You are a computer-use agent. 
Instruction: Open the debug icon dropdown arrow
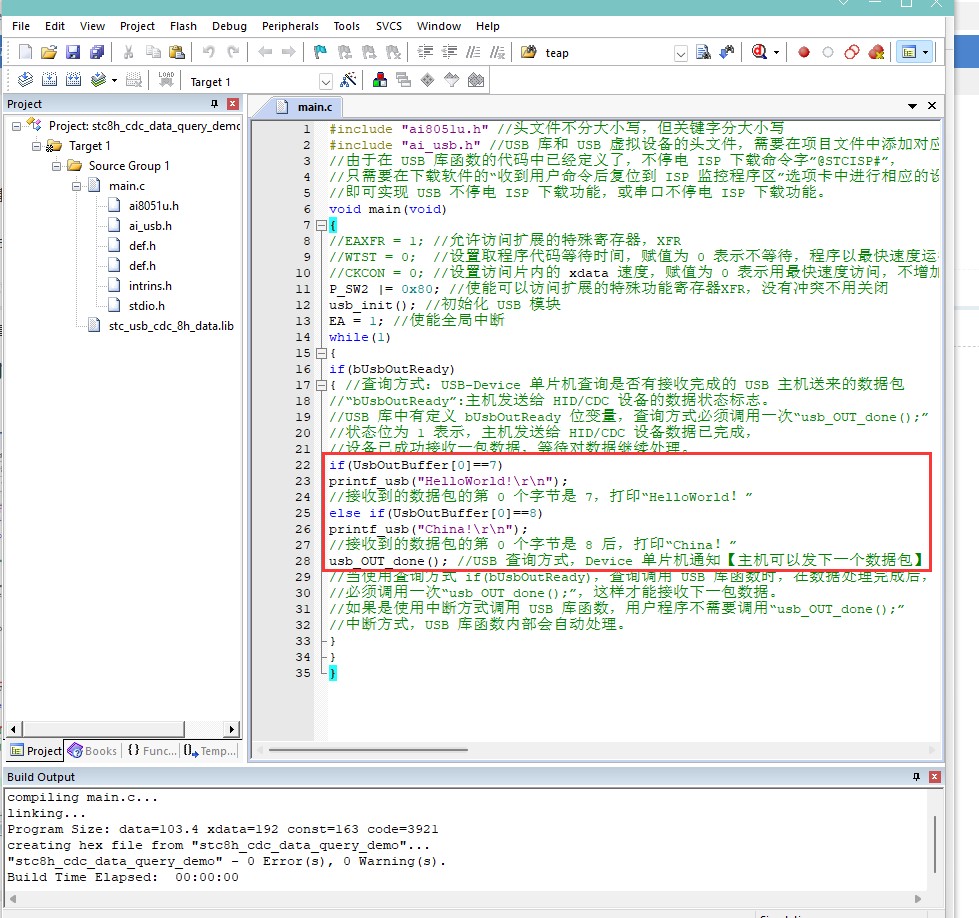coord(776,52)
